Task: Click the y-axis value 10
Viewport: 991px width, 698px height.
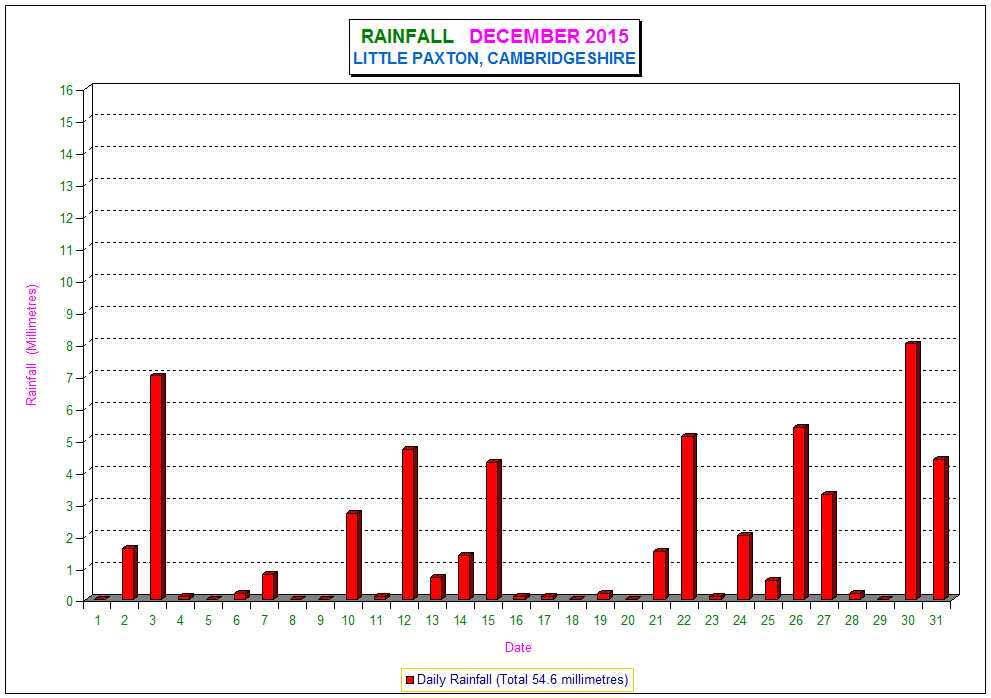Action: point(66,282)
